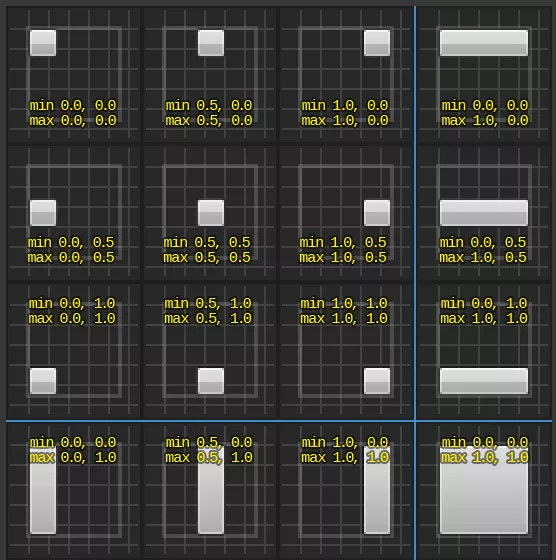Select the top horizontal stretch preset
Screen dimensions: 556x560
(x=484, y=75)
